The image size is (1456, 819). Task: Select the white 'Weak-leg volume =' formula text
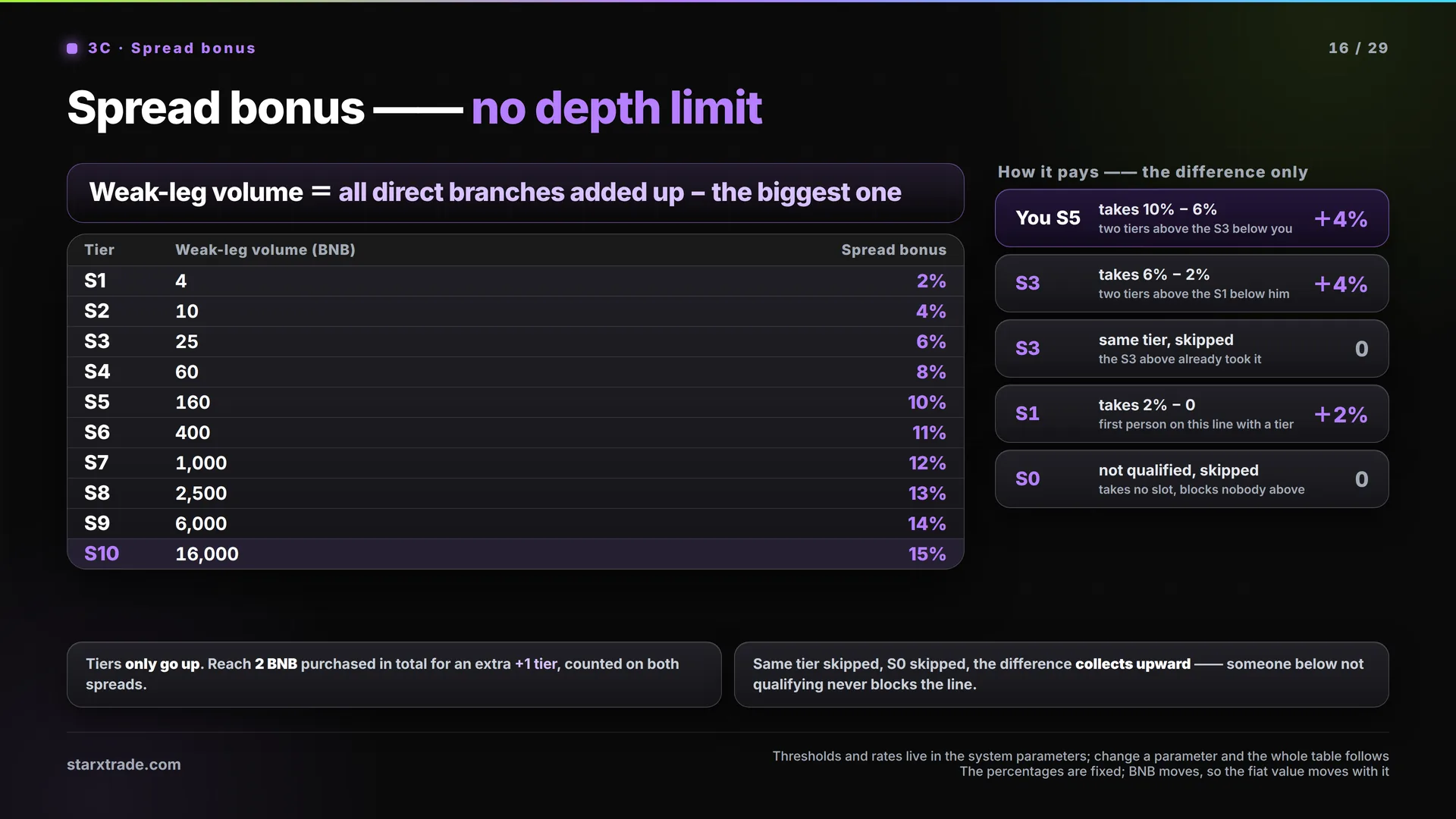pos(210,193)
